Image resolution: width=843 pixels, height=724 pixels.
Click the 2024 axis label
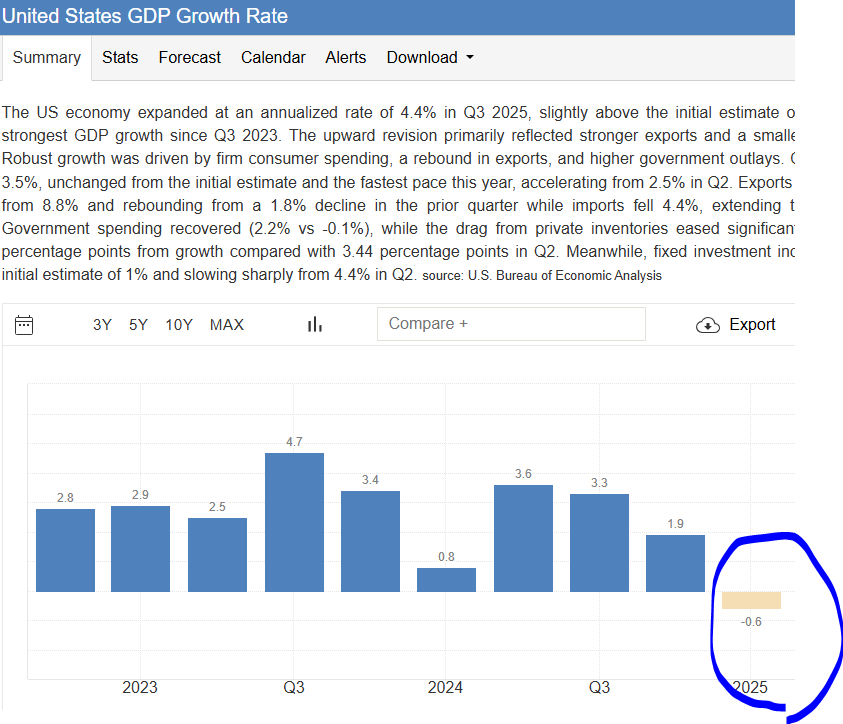click(445, 687)
